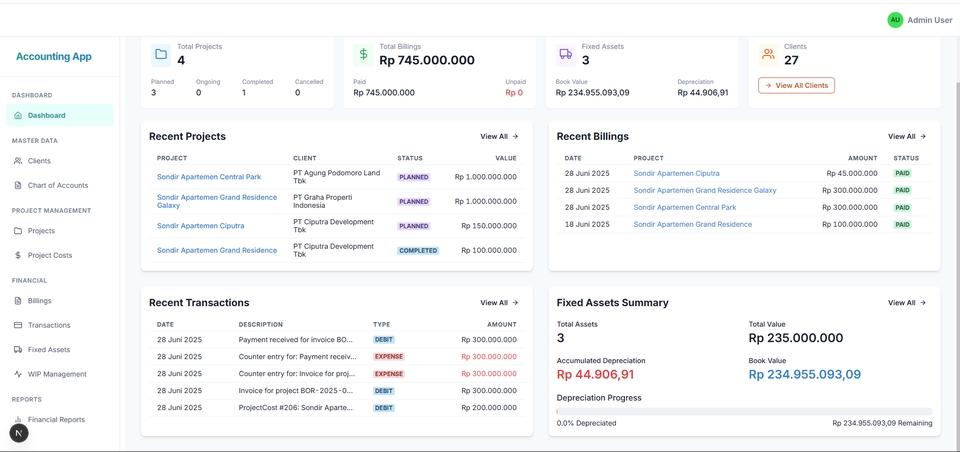Click the Payment received for invoice transaction
This screenshot has width=960, height=452.
coord(296,339)
